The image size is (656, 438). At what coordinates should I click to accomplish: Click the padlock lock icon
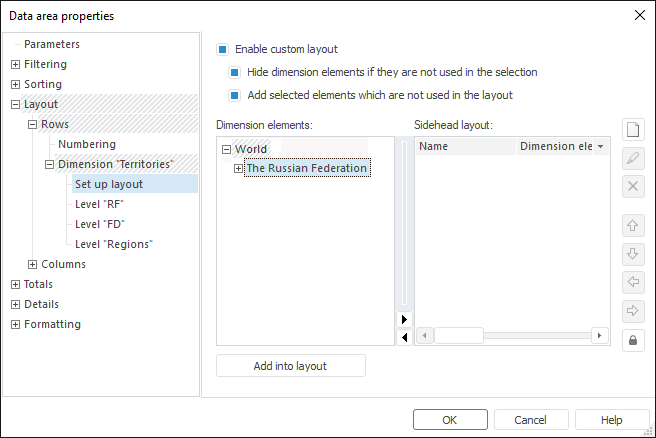coord(632,340)
